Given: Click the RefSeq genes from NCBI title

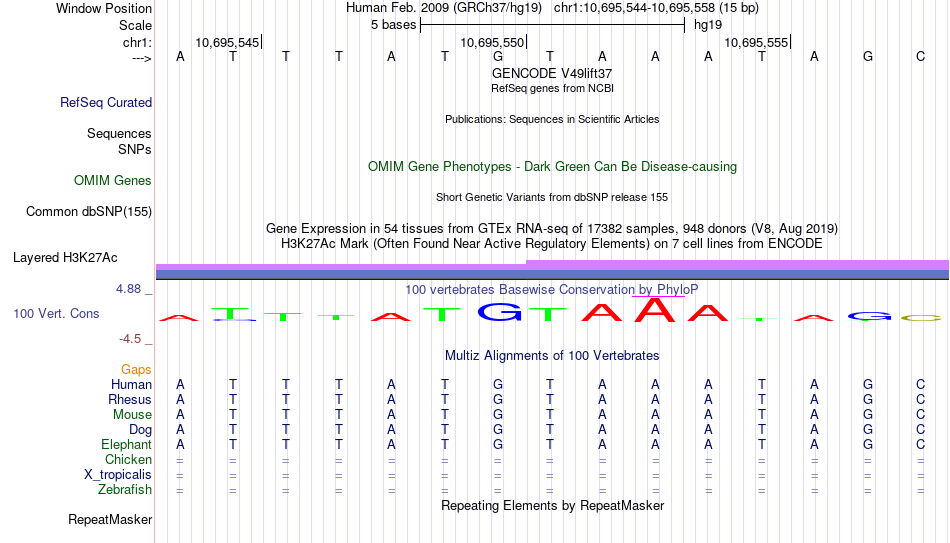Looking at the screenshot, I should pyautogui.click(x=553, y=88).
